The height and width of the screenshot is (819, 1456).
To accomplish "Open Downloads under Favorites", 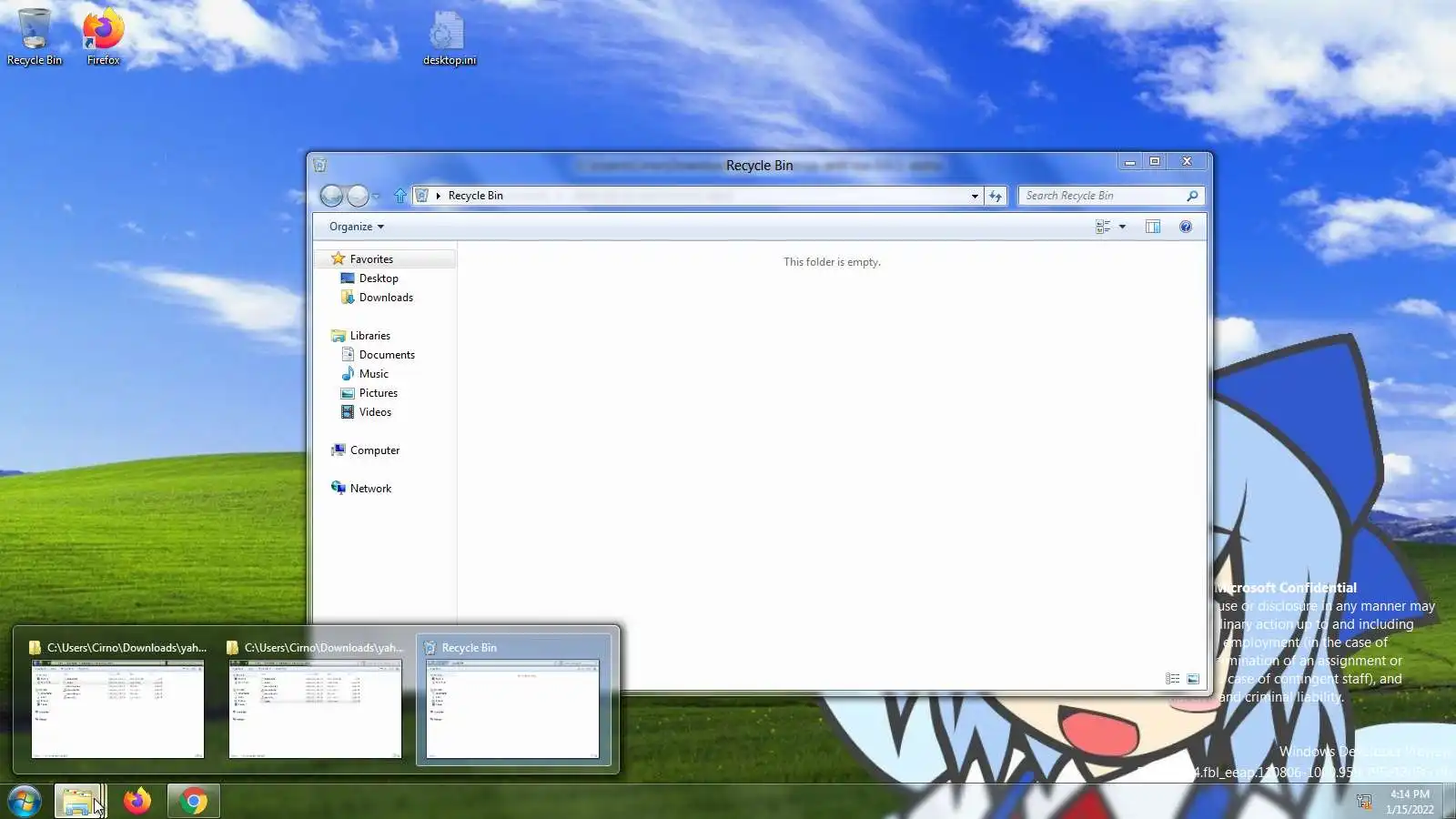I will (386, 298).
